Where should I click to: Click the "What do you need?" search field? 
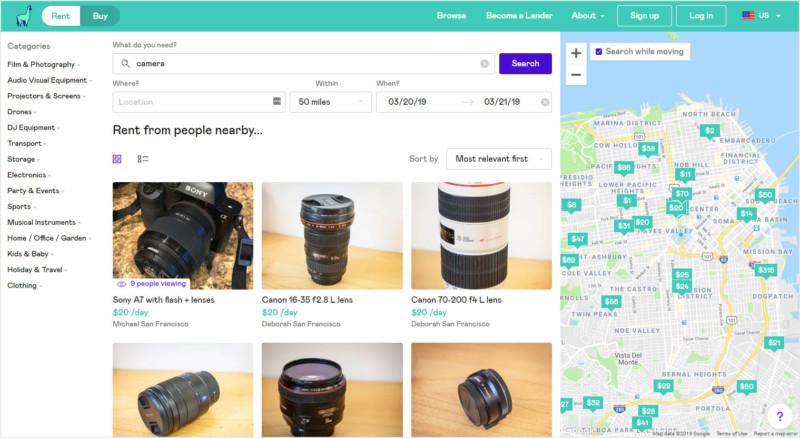[303, 63]
